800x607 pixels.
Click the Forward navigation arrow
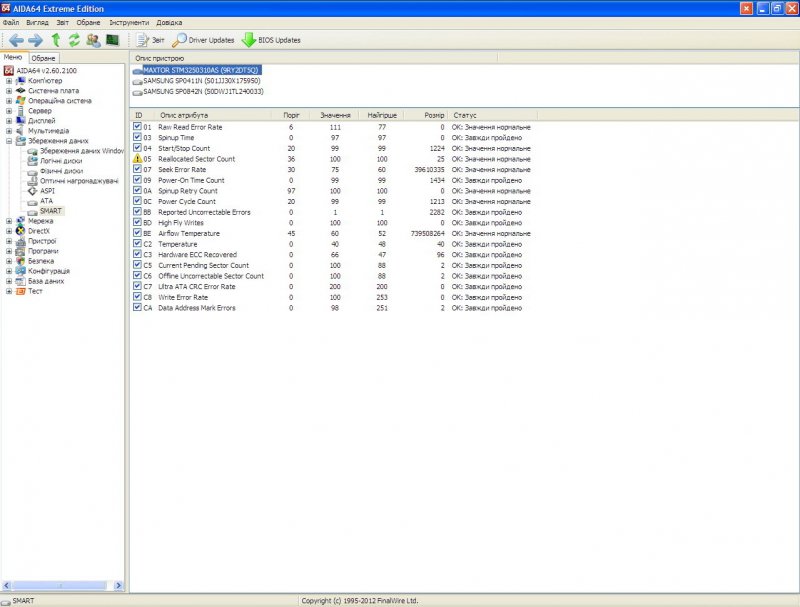(35, 40)
